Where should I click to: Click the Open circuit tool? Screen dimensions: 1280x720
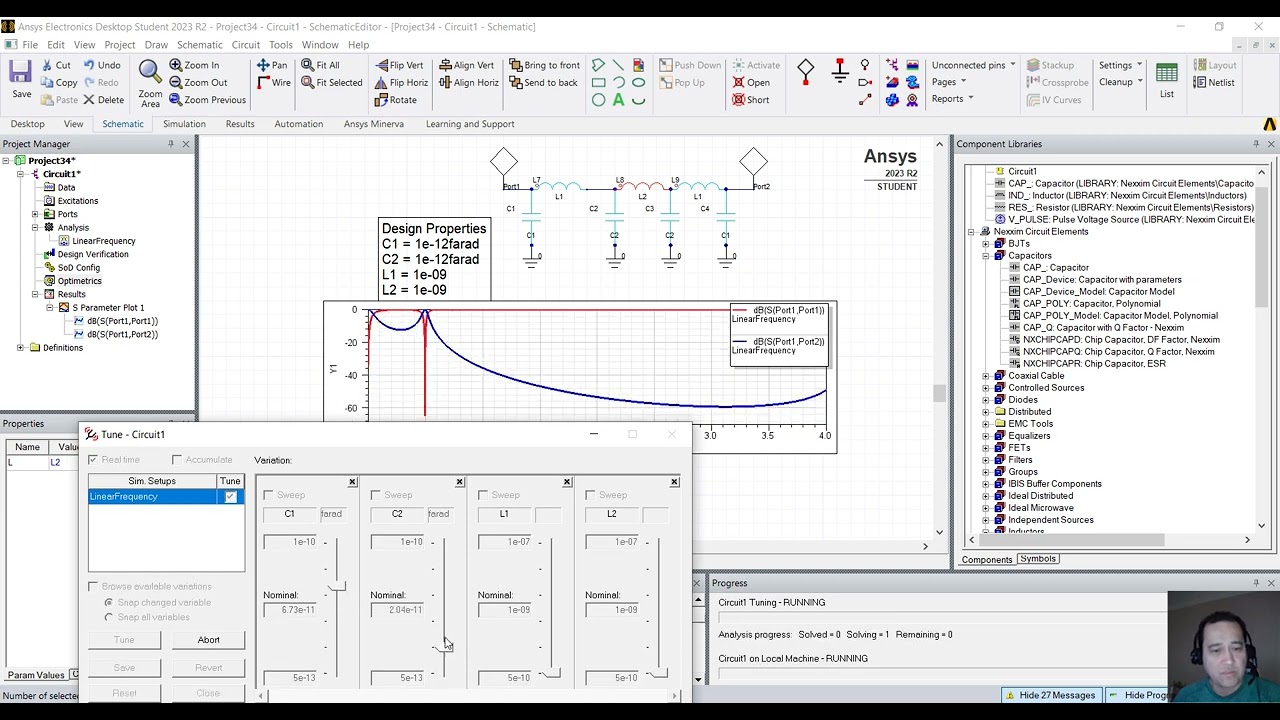point(750,83)
